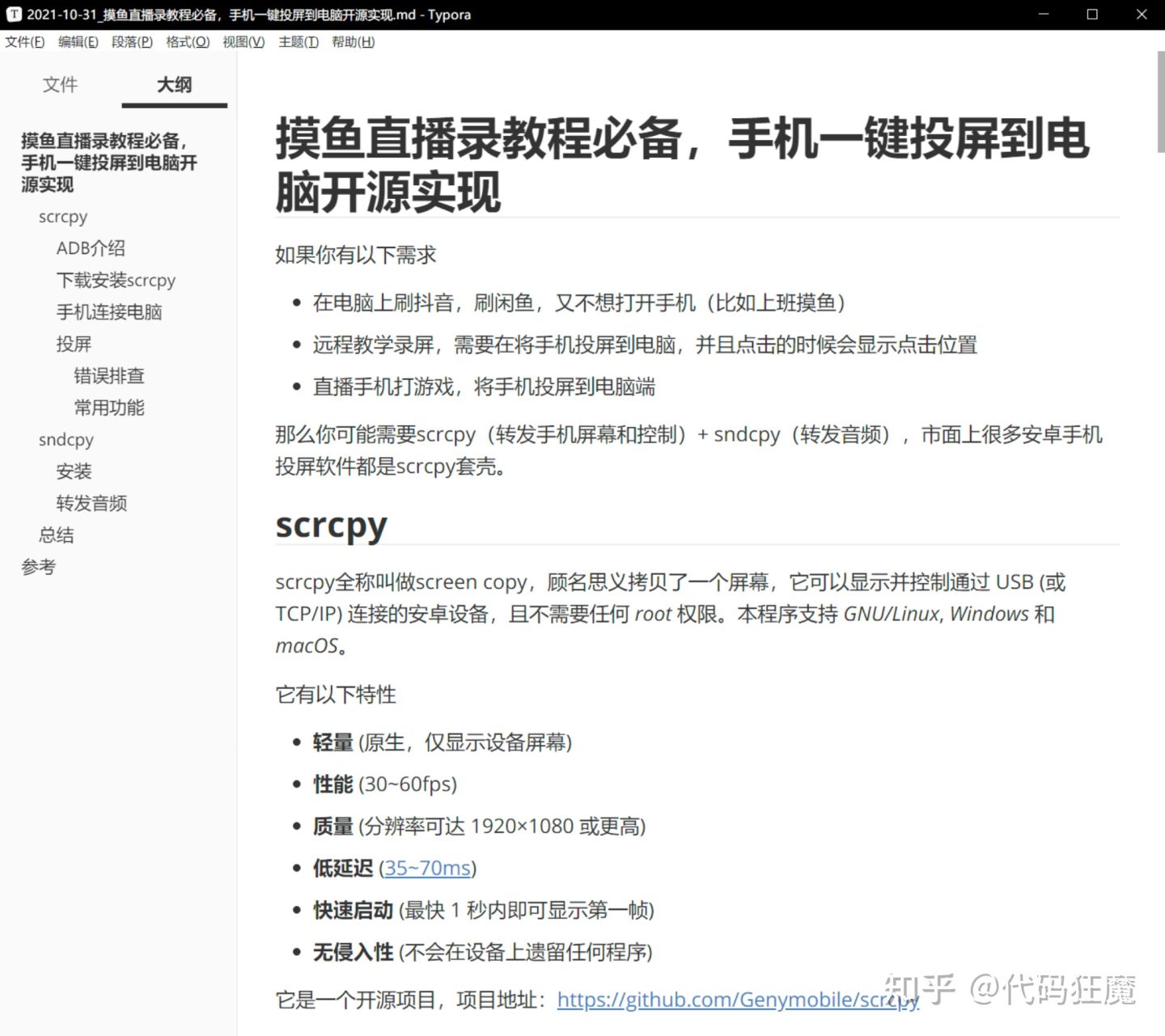The width and height of the screenshot is (1165, 1036).
Task: Select 总结 in the outline
Action: (56, 535)
